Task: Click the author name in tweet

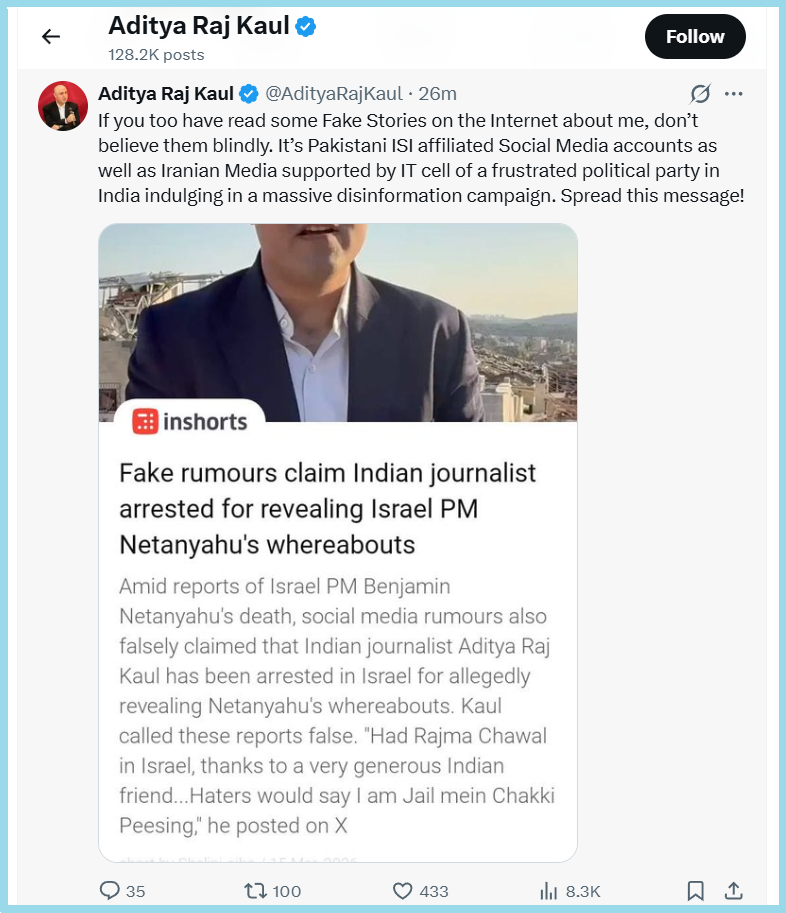Action: pos(165,94)
